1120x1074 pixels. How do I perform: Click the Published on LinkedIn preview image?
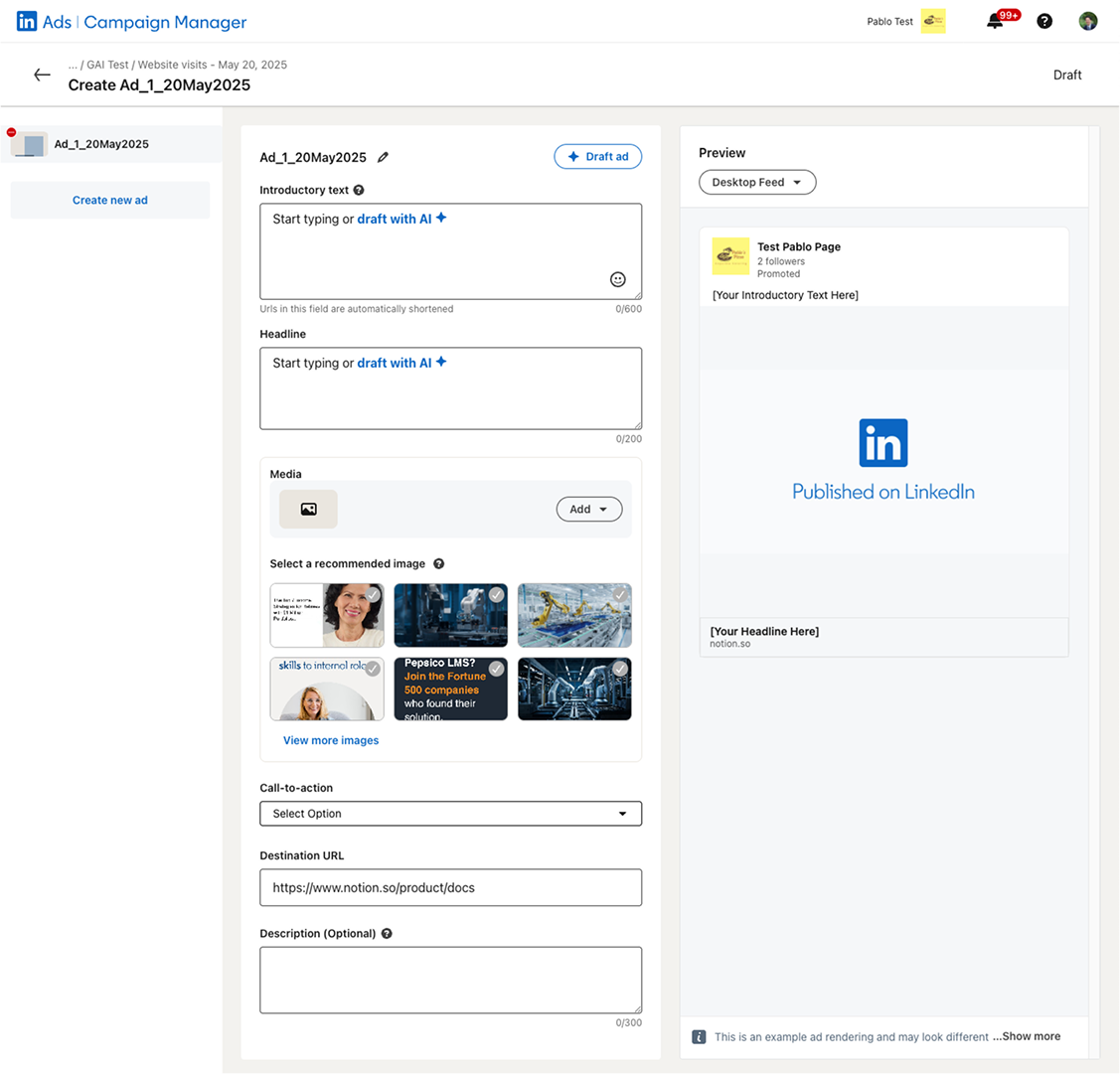coord(883,461)
